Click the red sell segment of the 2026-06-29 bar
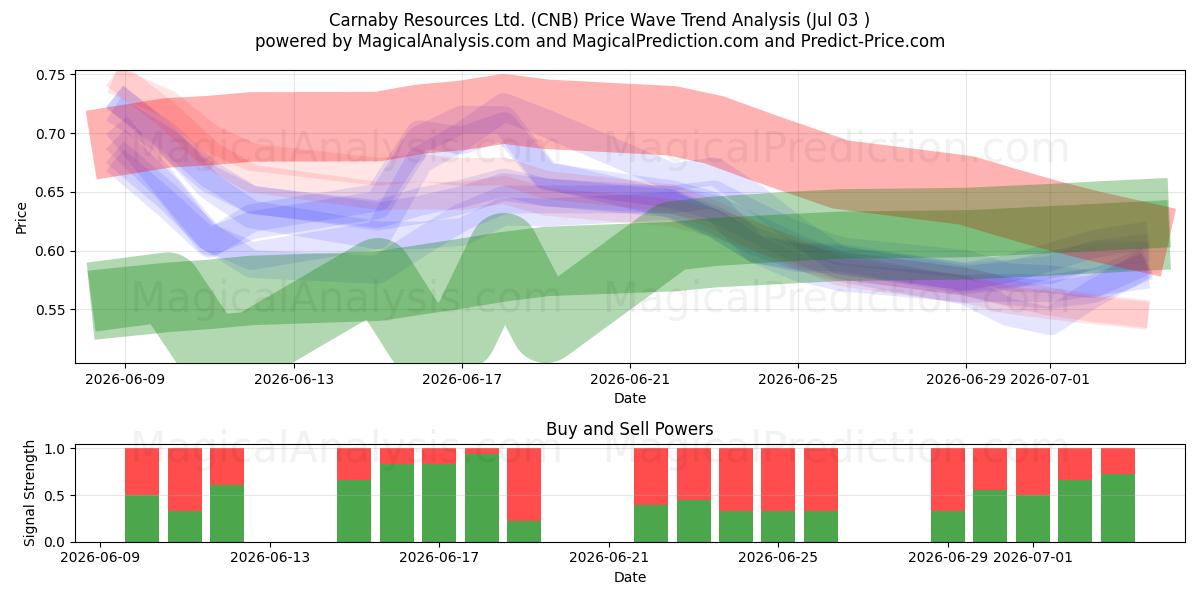 pyautogui.click(x=948, y=480)
